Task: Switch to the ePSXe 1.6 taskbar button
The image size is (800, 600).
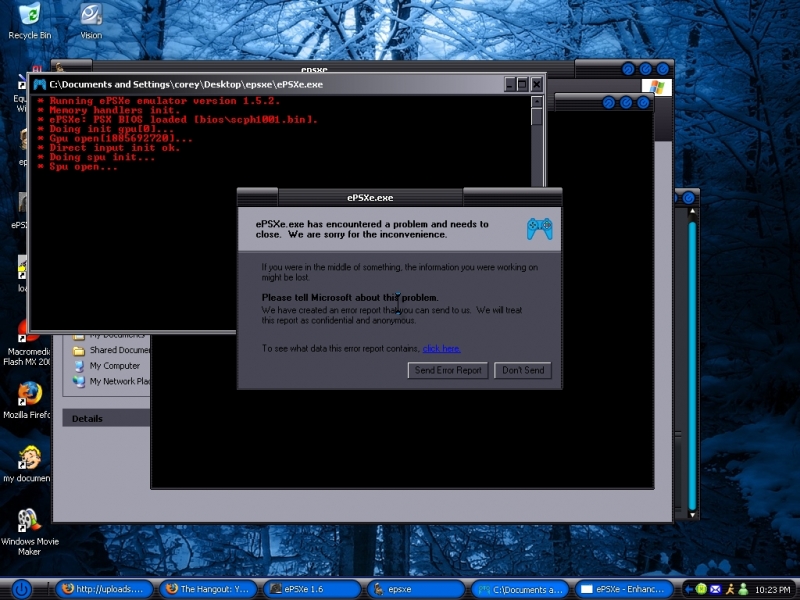Action: 312,589
